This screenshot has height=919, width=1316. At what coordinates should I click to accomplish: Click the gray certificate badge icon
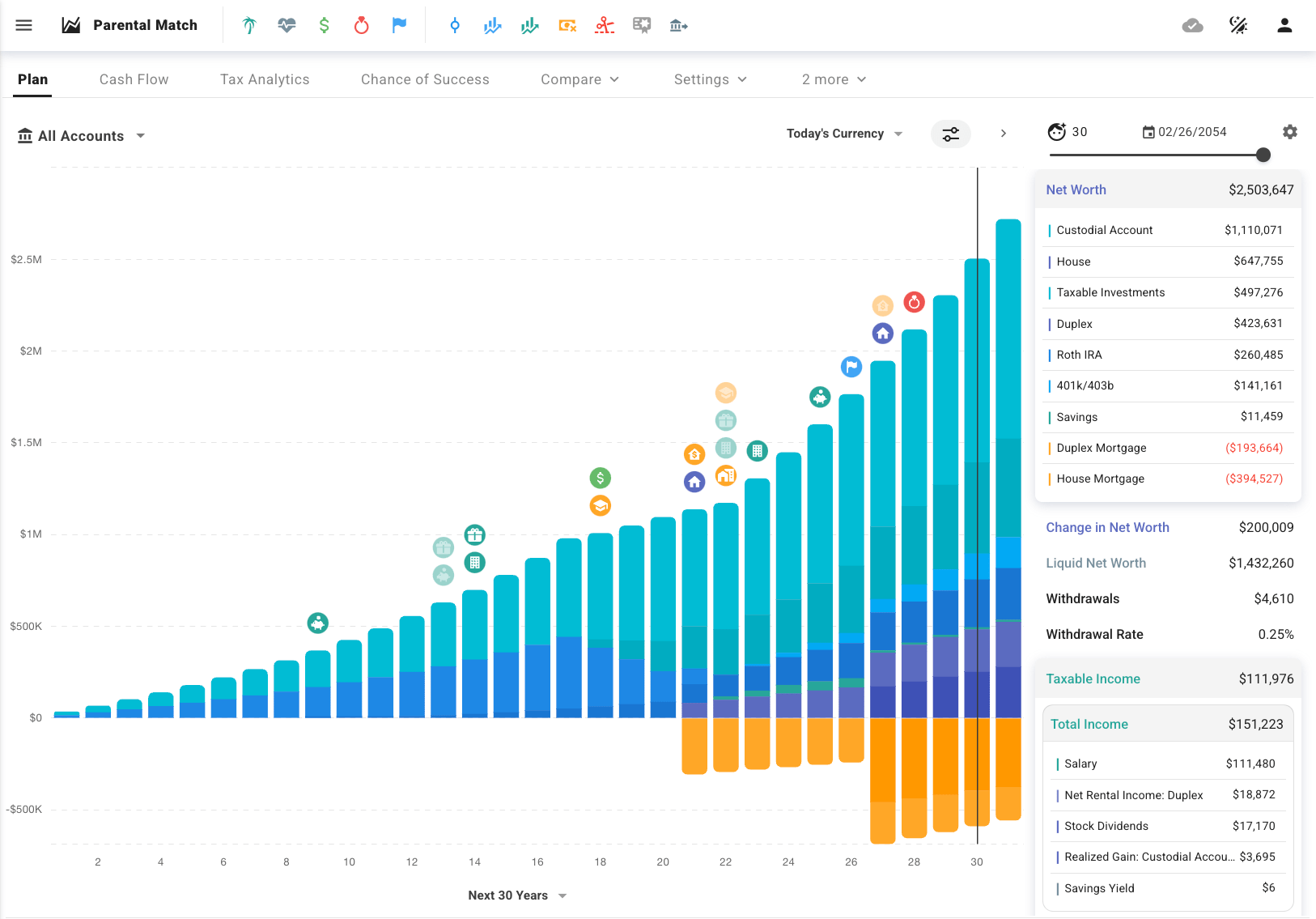pyautogui.click(x=642, y=26)
